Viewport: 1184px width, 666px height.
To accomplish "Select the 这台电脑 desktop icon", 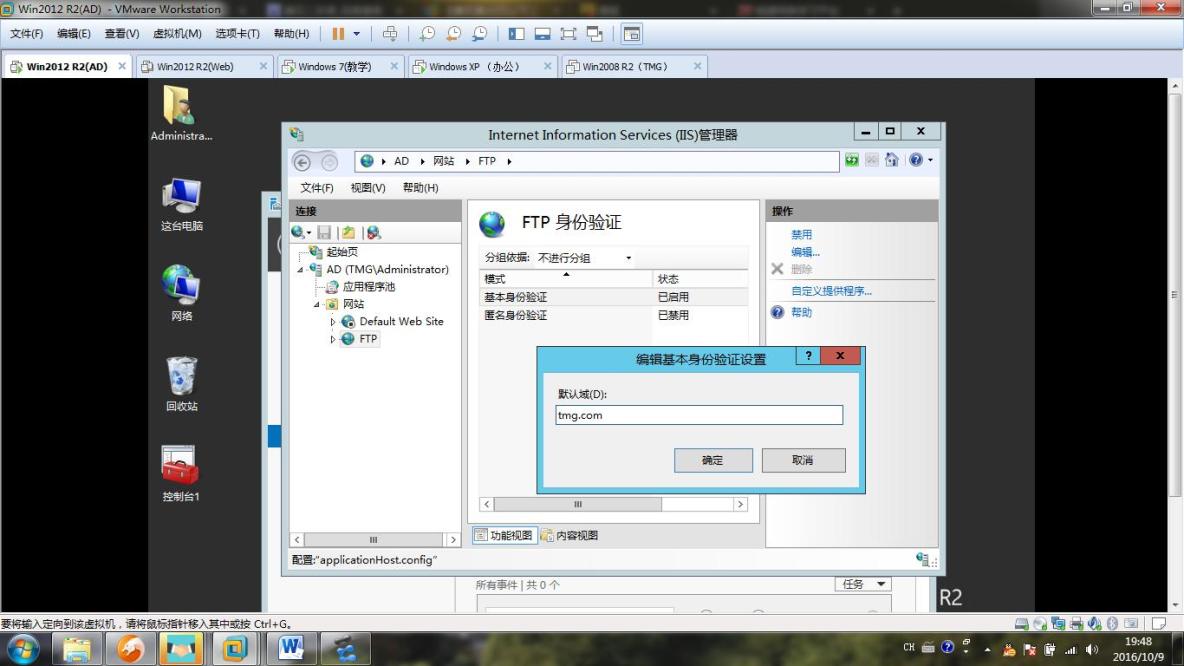I will (181, 204).
